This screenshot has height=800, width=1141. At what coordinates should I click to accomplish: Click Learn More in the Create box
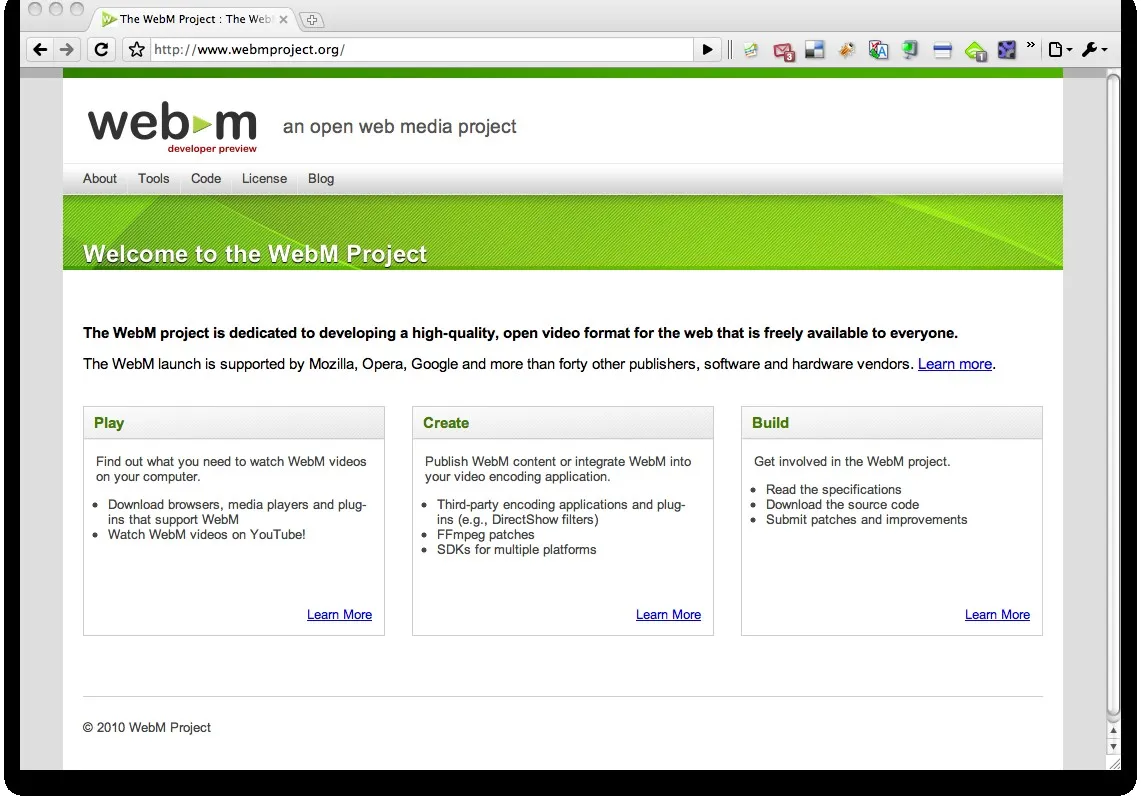(668, 614)
